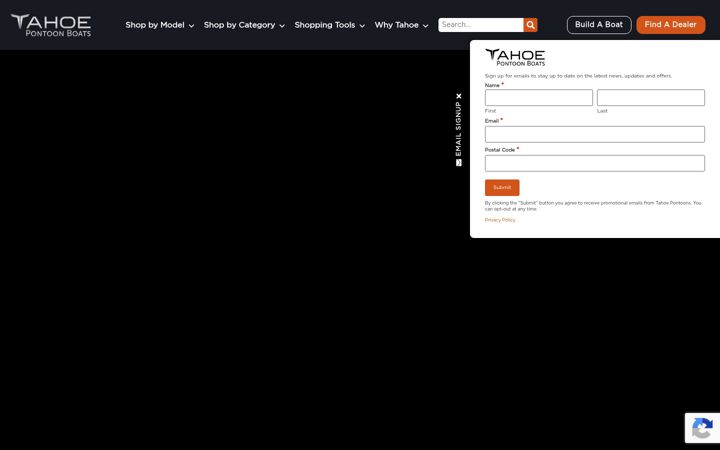Click the envelope icon on Email Signup tab
Viewport: 720px width, 450px height.
pyautogui.click(x=459, y=163)
